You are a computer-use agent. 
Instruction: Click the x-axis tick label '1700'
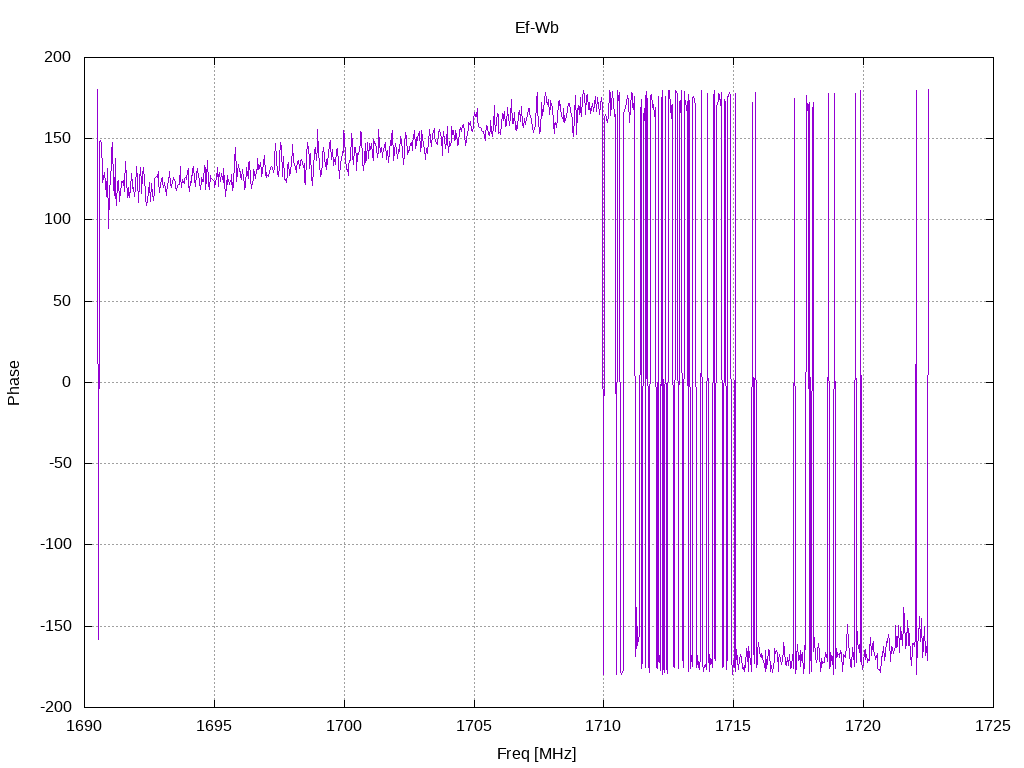coord(344,726)
